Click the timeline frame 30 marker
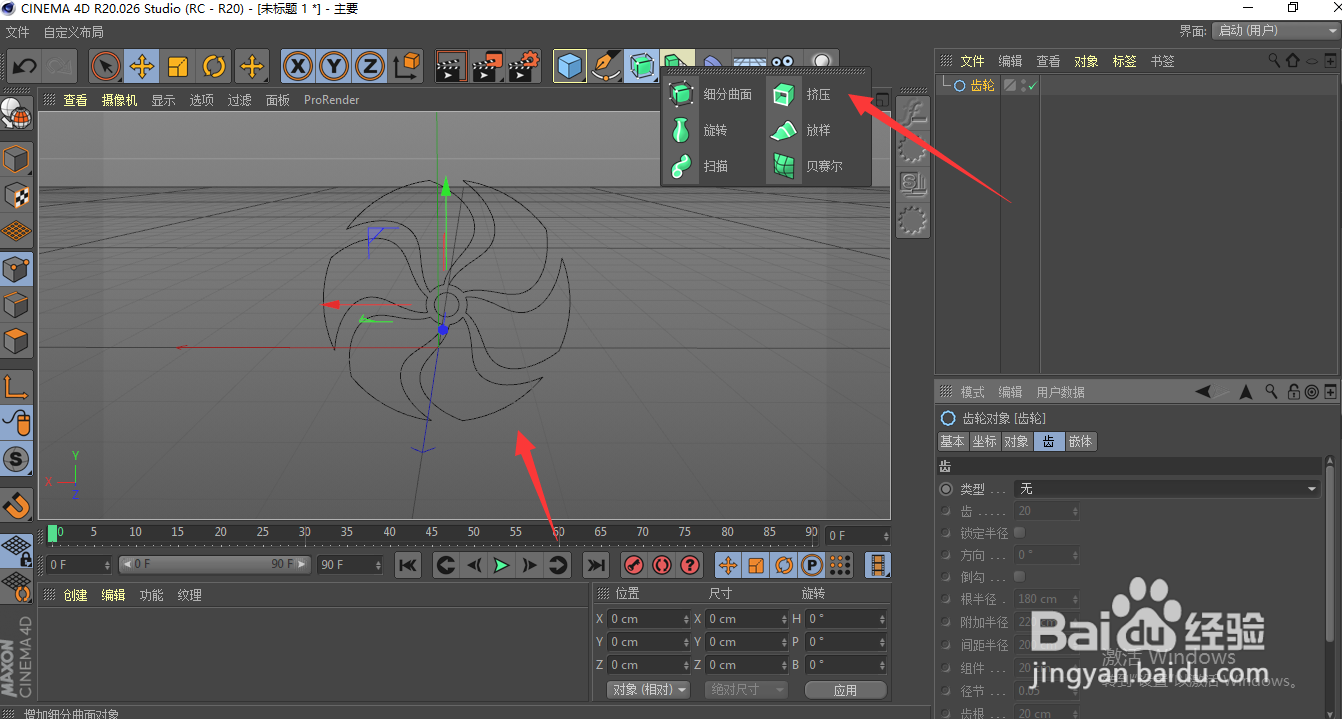 [304, 532]
